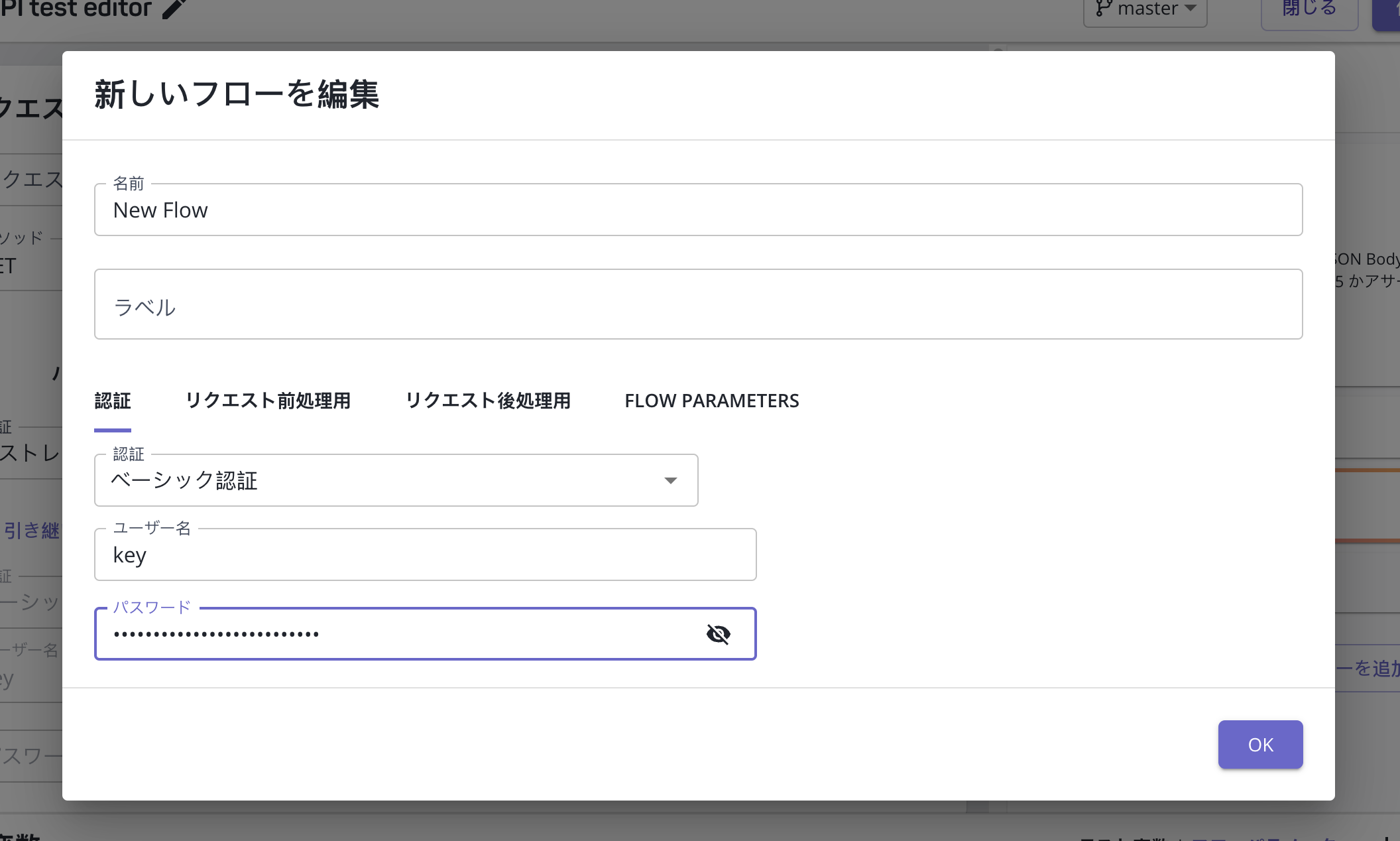Focus the パスワード input field
The image size is (1400, 841).
(398, 634)
